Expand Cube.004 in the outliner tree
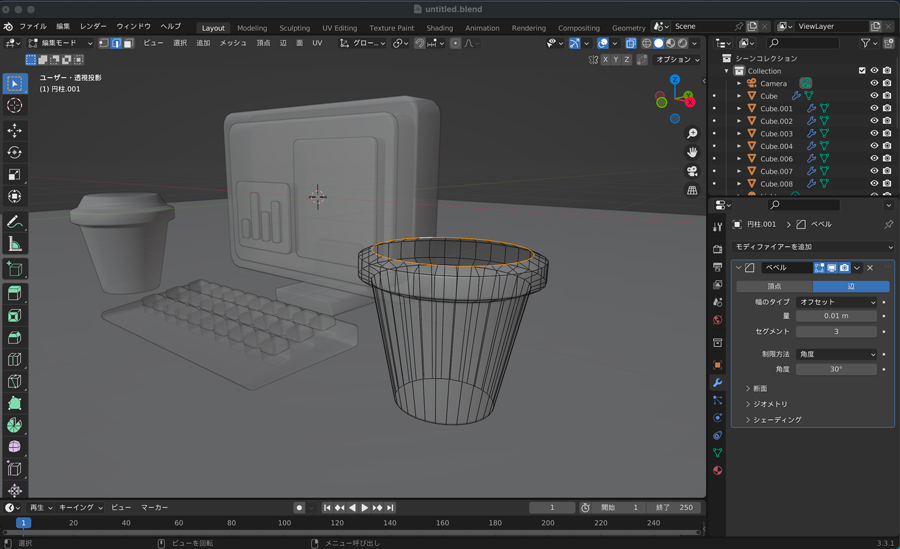 pyautogui.click(x=739, y=146)
